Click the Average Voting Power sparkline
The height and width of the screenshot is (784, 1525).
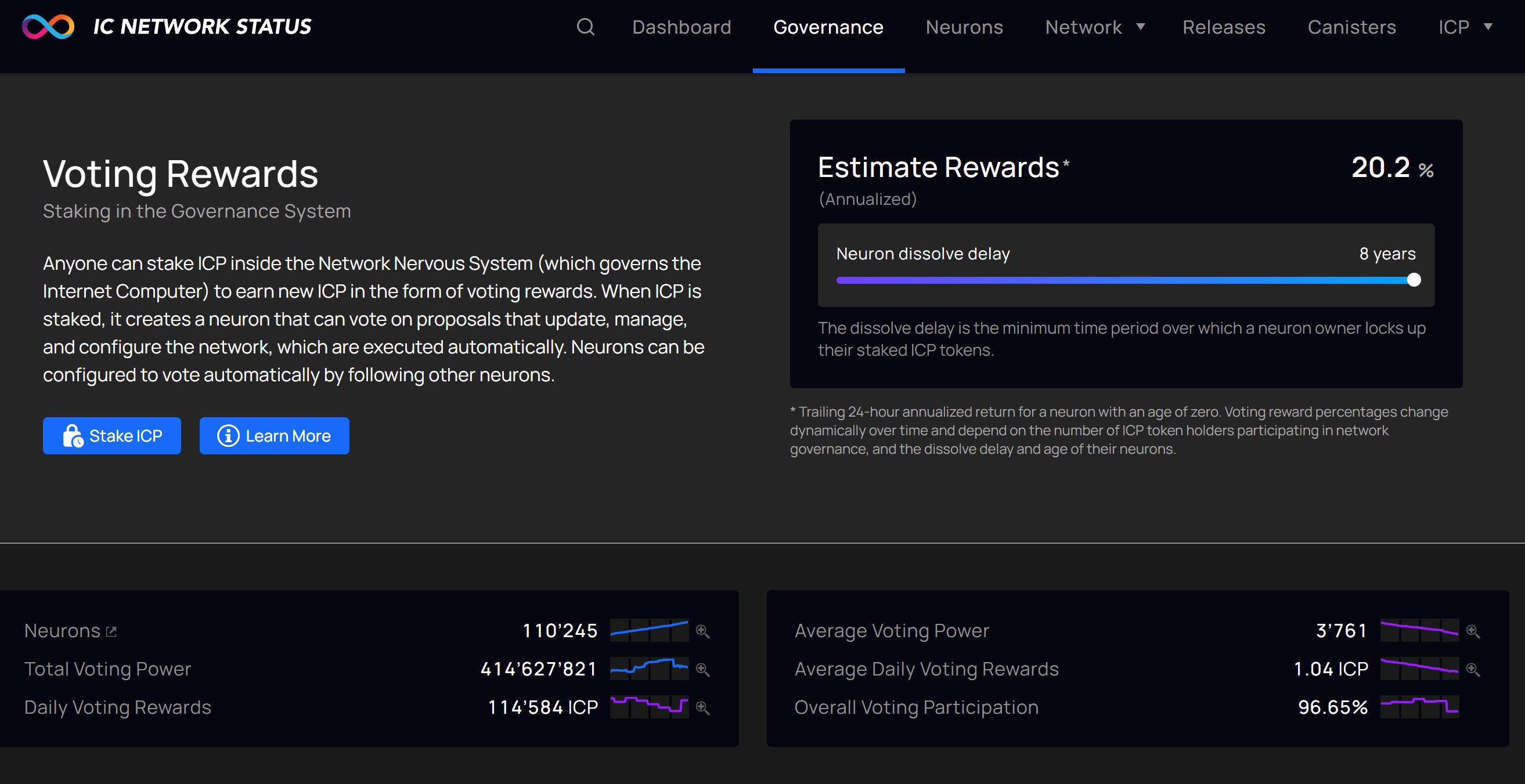(1419, 630)
